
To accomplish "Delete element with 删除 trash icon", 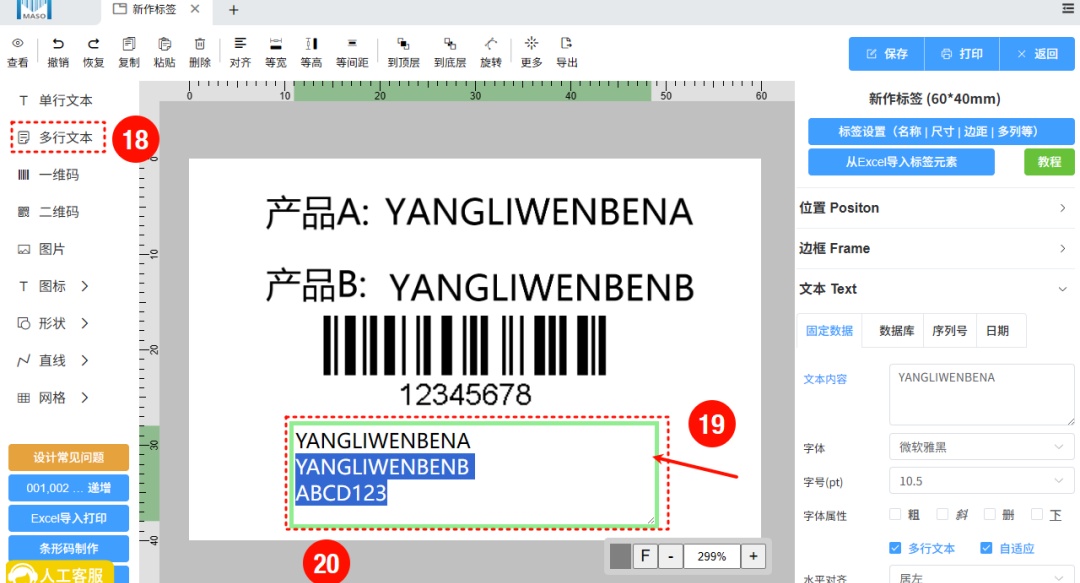I will pyautogui.click(x=200, y=44).
